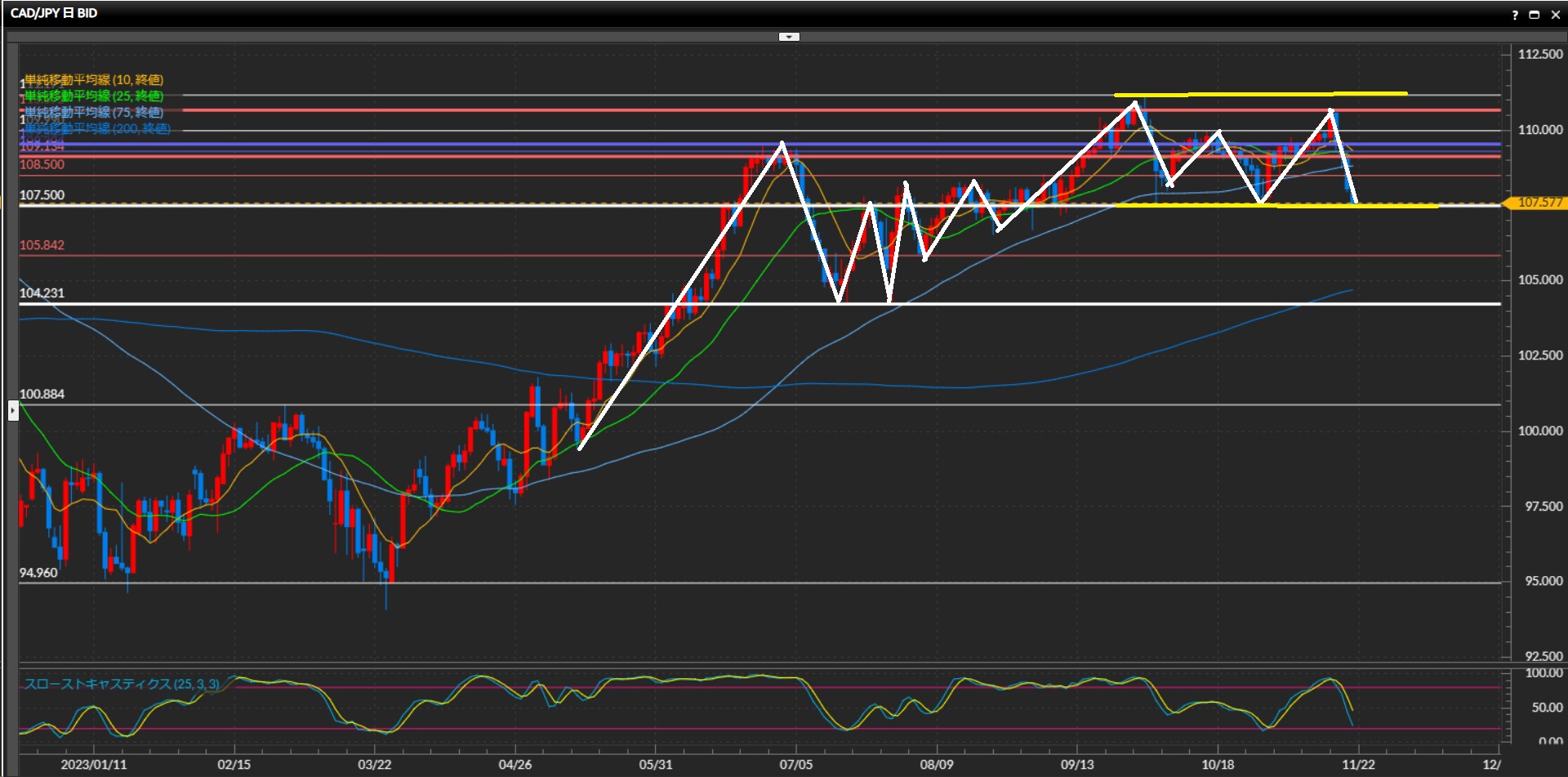Click the orange 107.577 current price tag
The image size is (1568, 777).
(1539, 203)
